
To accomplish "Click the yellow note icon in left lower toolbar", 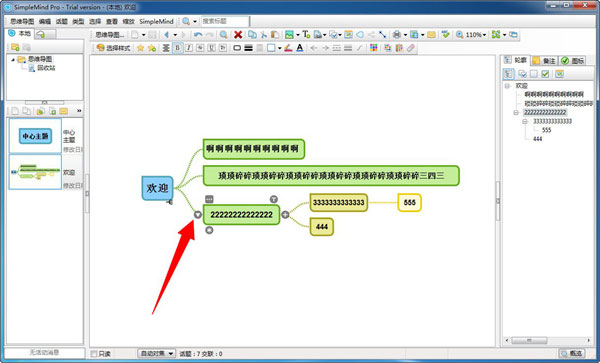I will tap(64, 111).
